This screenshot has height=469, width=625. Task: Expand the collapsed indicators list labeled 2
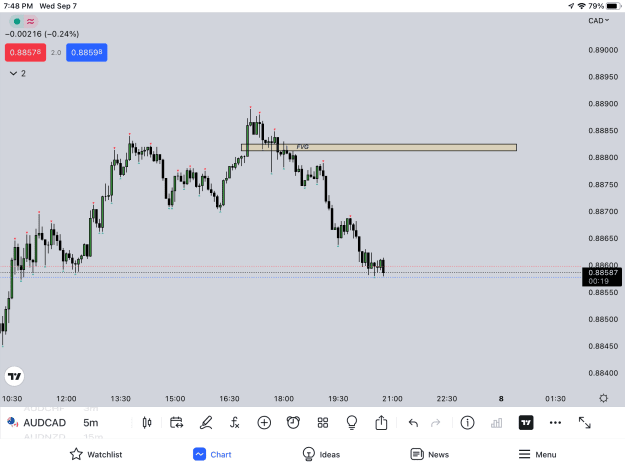click(x=18, y=73)
